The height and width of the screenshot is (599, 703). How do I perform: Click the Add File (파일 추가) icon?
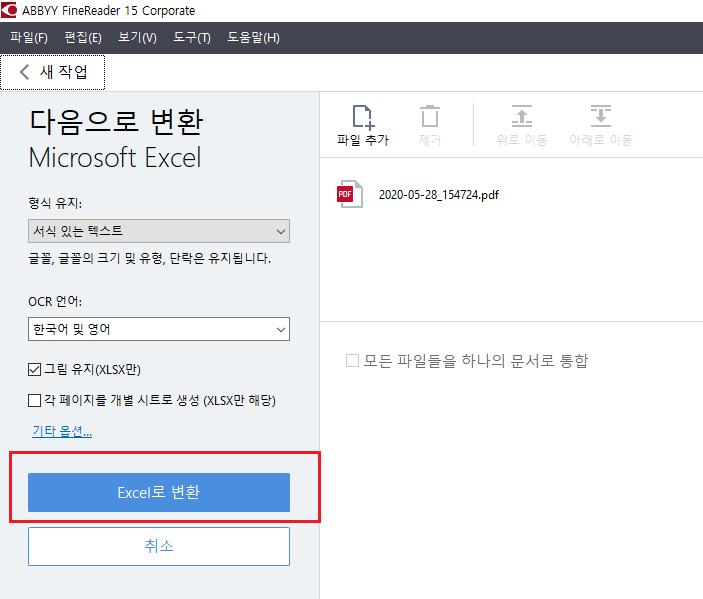[362, 117]
